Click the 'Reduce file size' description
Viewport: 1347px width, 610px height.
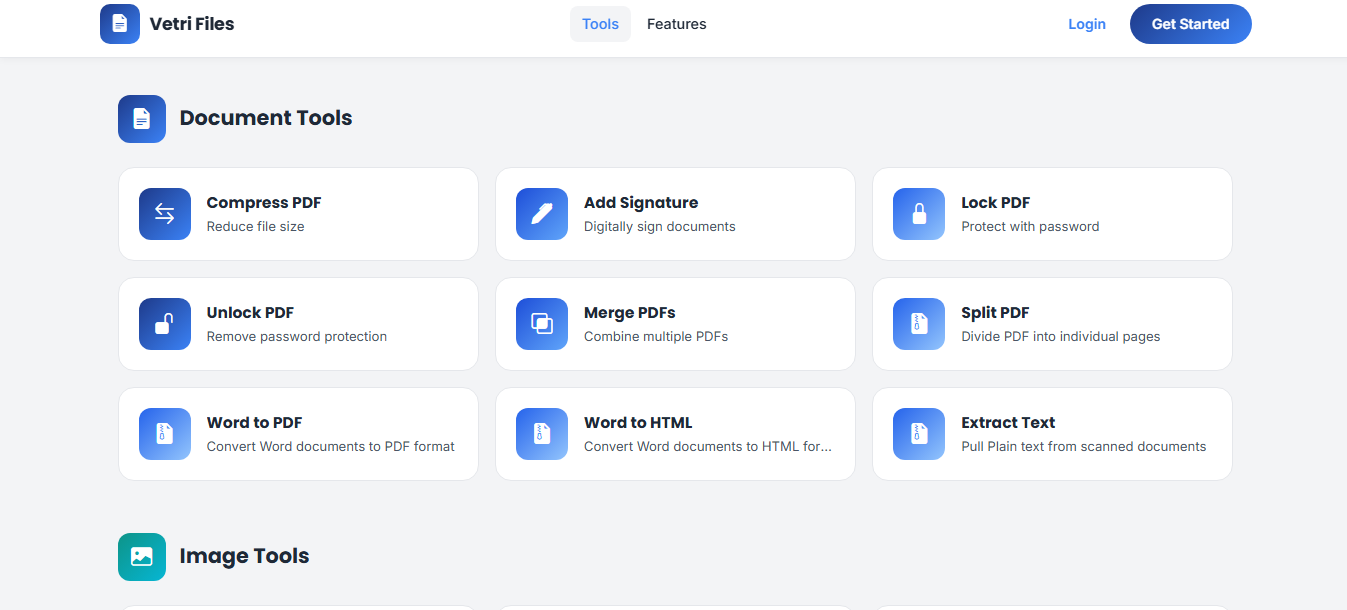pyautogui.click(x=256, y=227)
